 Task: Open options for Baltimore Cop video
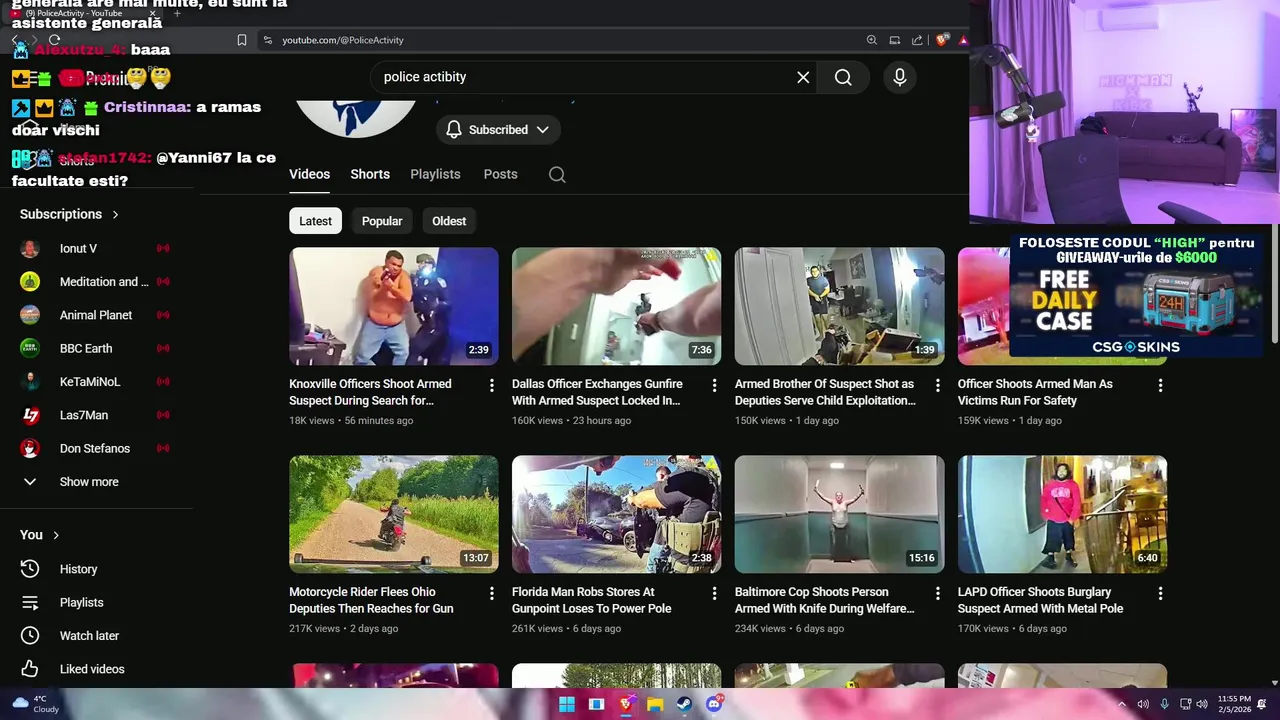[x=937, y=593]
